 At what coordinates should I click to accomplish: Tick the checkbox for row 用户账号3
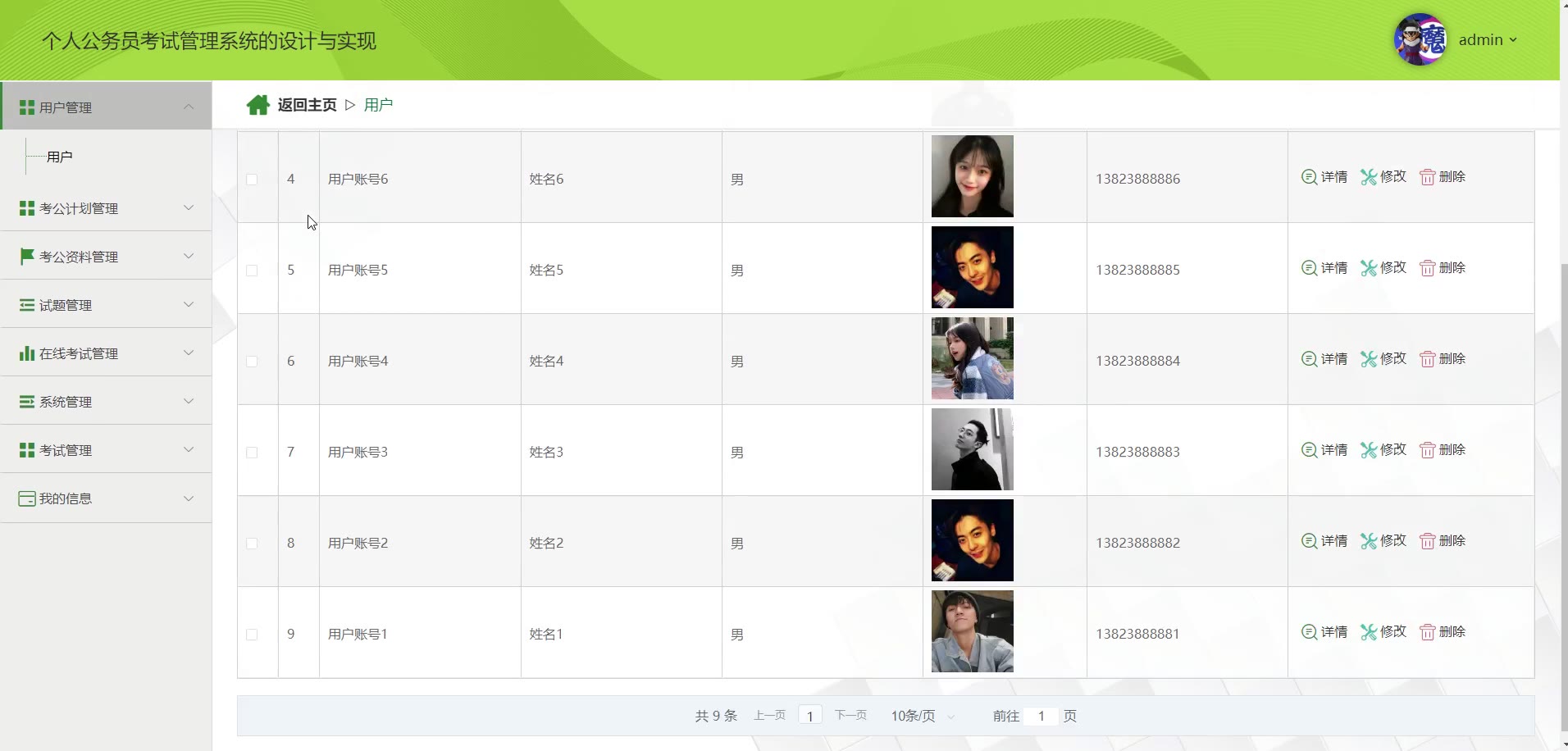click(252, 453)
